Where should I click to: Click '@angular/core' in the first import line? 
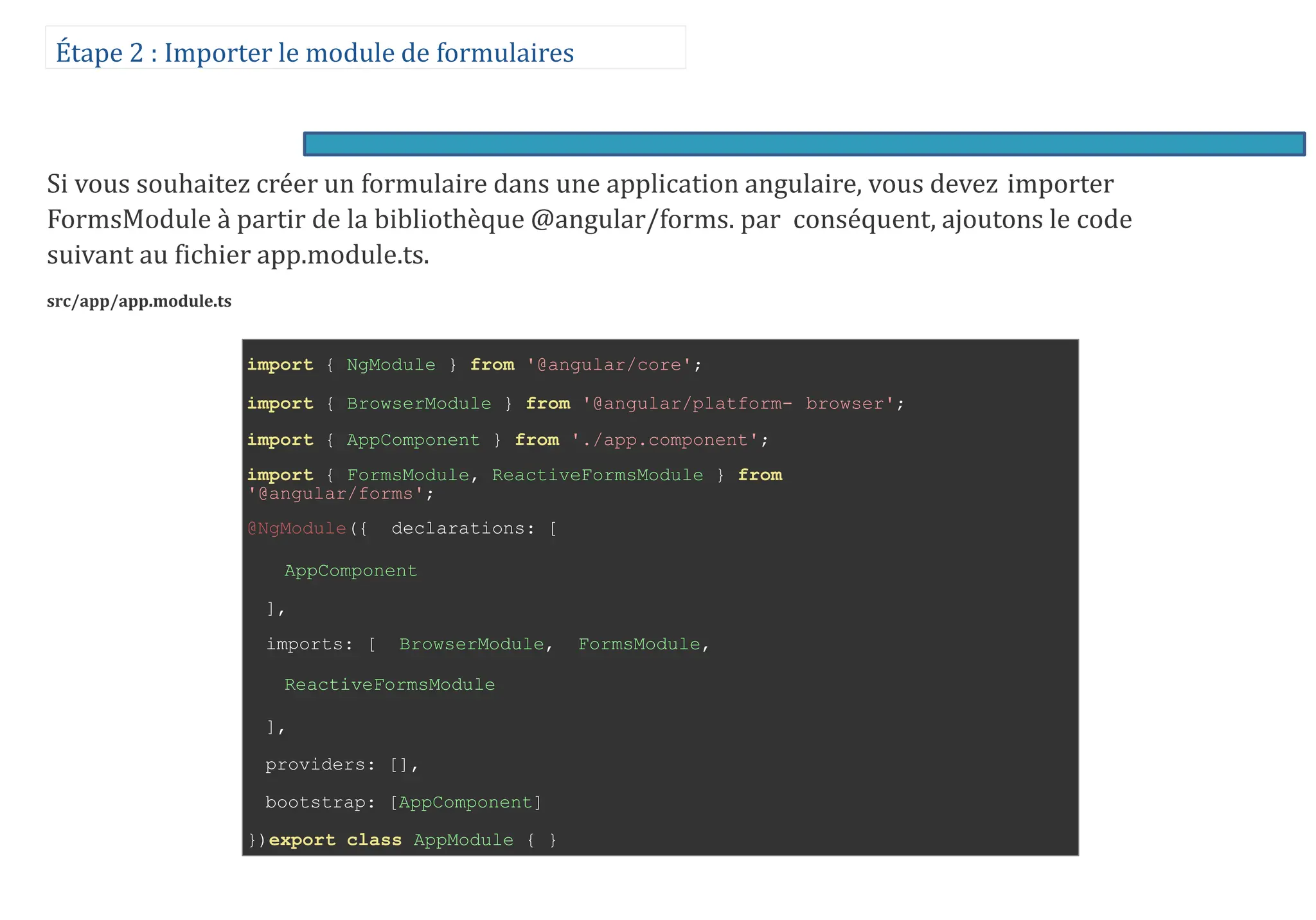click(609, 365)
